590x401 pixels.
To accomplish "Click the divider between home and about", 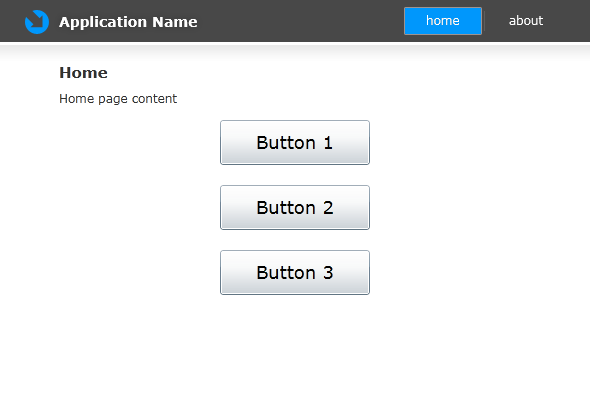I will pos(485,21).
